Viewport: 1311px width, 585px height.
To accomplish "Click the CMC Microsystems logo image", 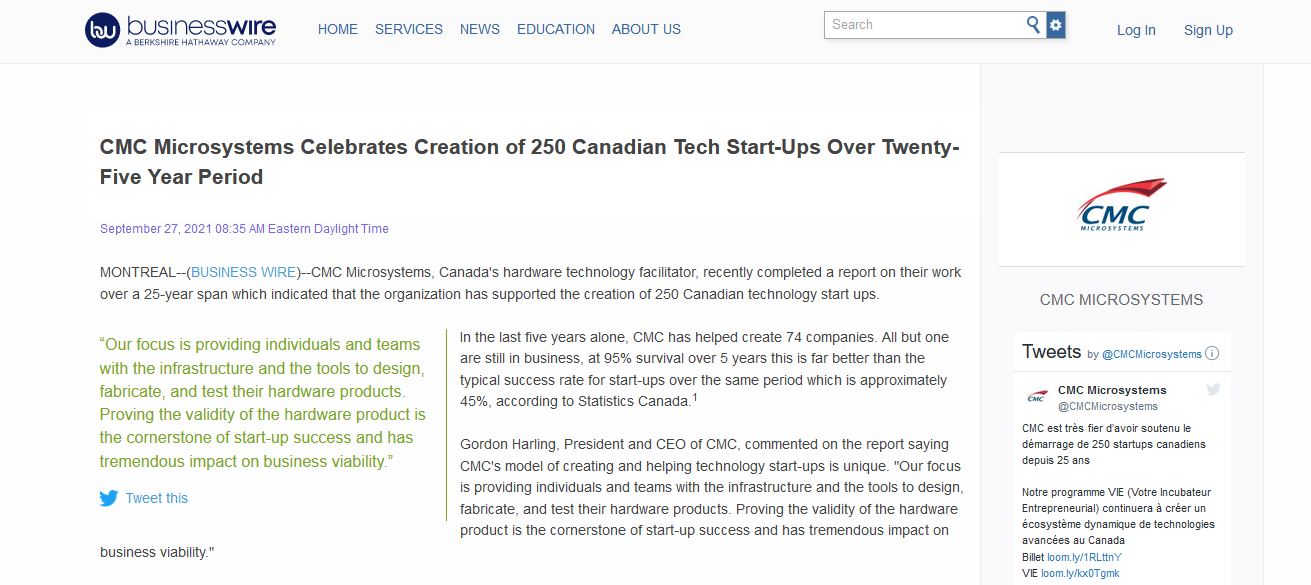I will tap(1121, 205).
